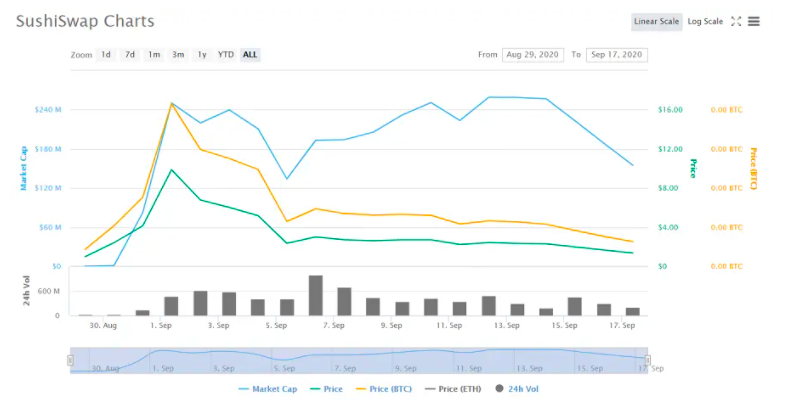
Task: Click the $4.00 price axis label
Action: 668,227
